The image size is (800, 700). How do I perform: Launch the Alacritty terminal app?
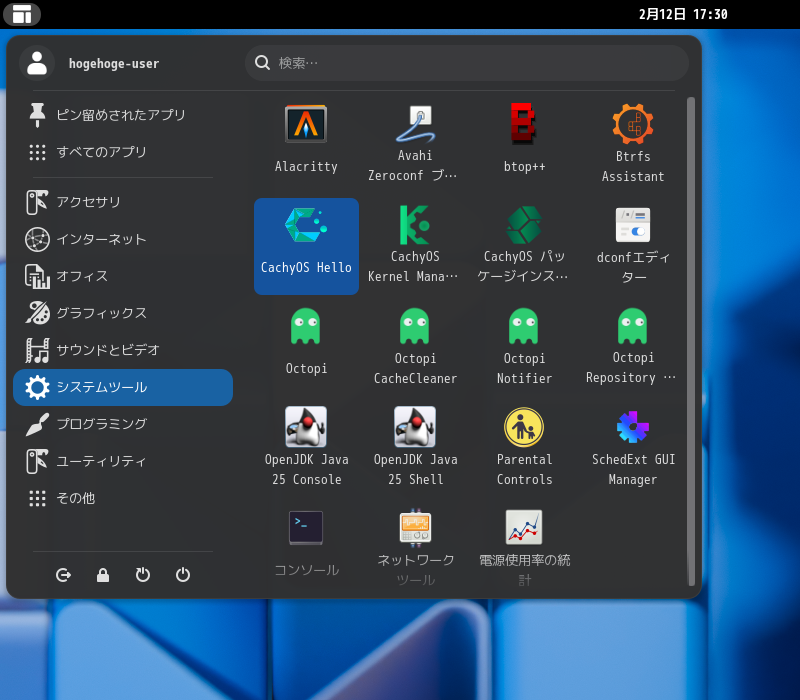306,144
